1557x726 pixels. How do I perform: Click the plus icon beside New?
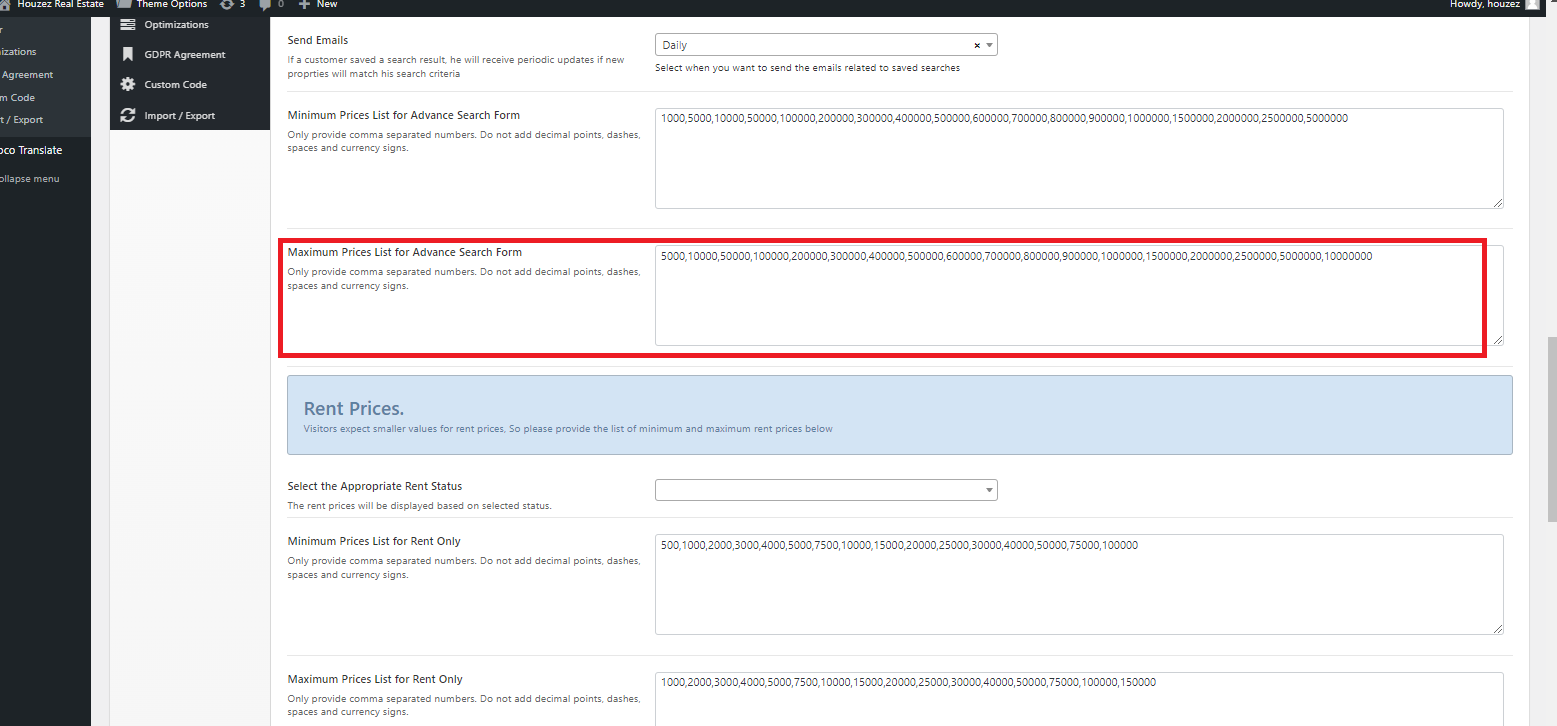coord(304,4)
